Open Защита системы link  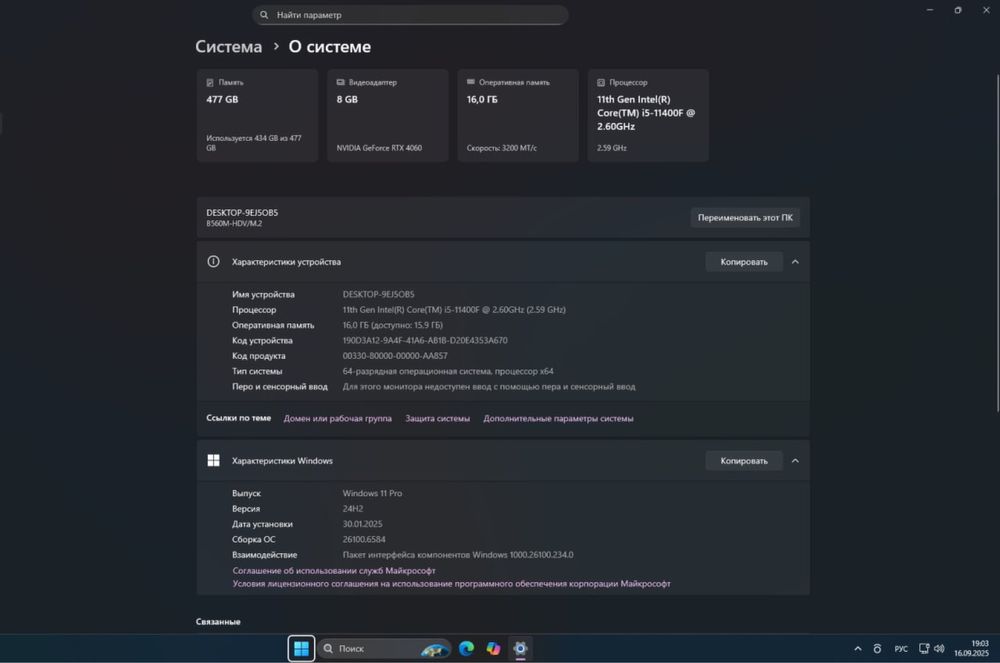[x=438, y=418]
